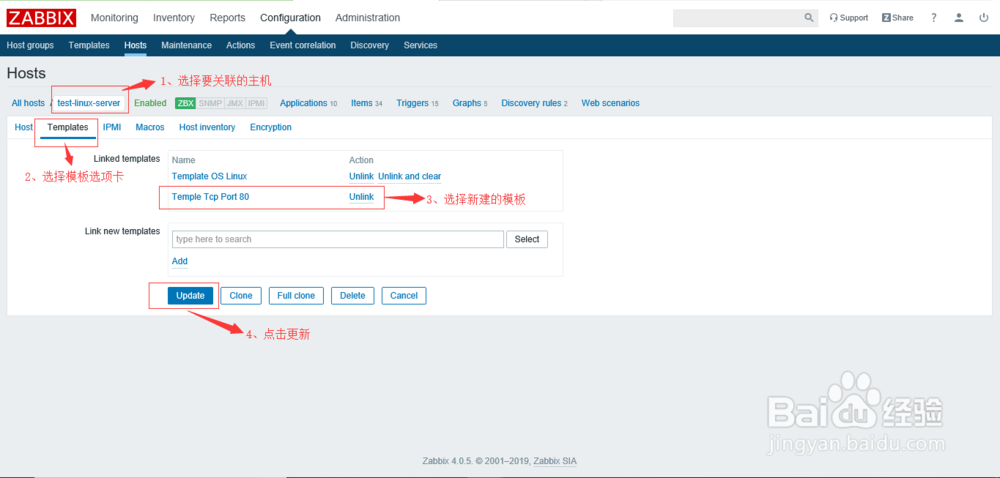Switch to the Templates tab in host form
Image resolution: width=1000 pixels, height=478 pixels.
(68, 127)
